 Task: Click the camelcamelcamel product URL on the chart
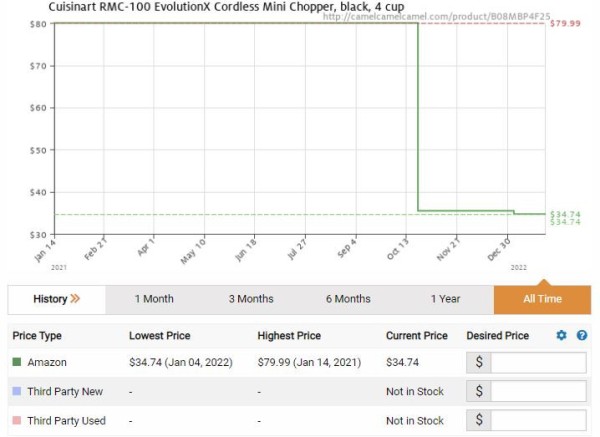tap(437, 16)
